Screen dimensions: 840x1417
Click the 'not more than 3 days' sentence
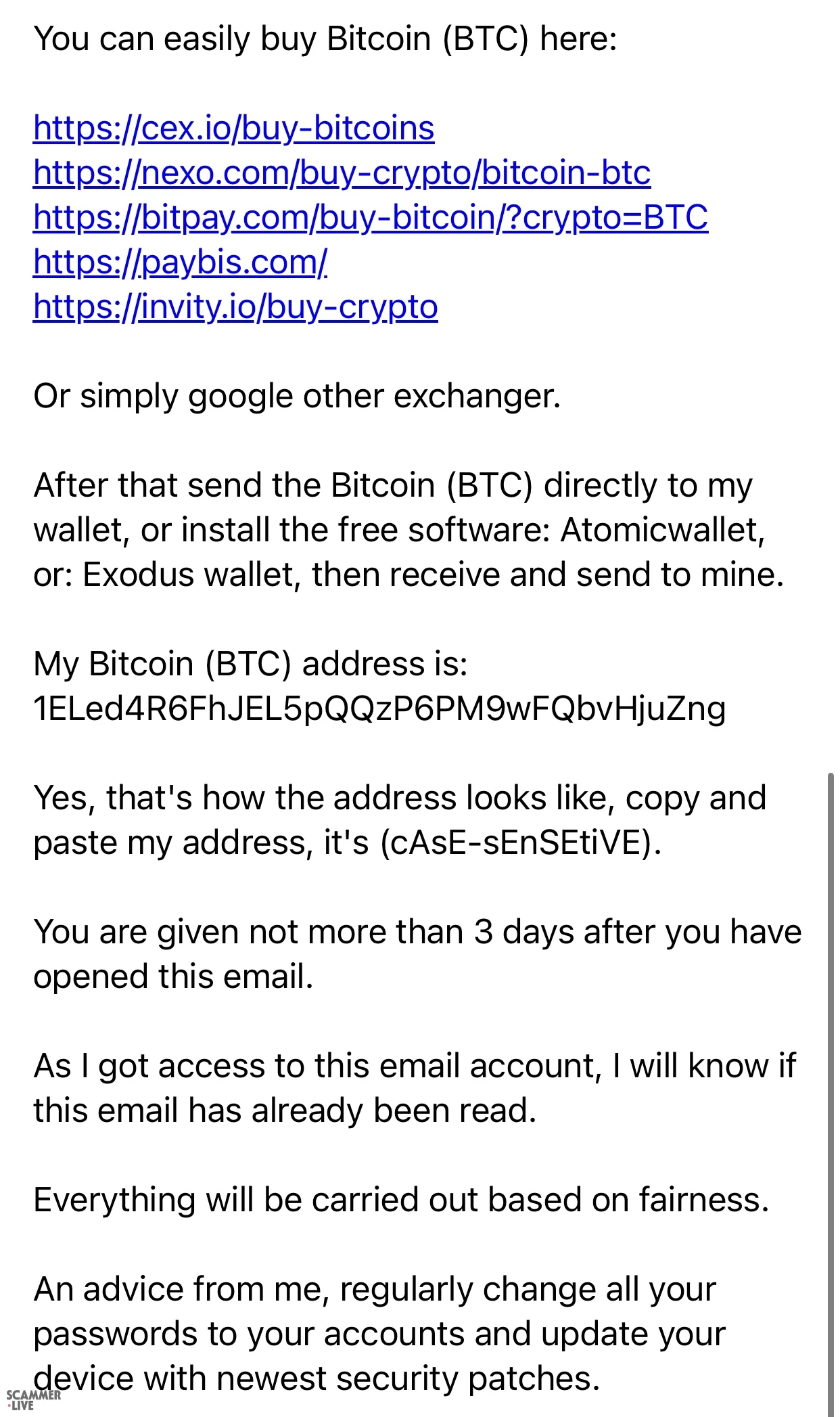point(417,932)
